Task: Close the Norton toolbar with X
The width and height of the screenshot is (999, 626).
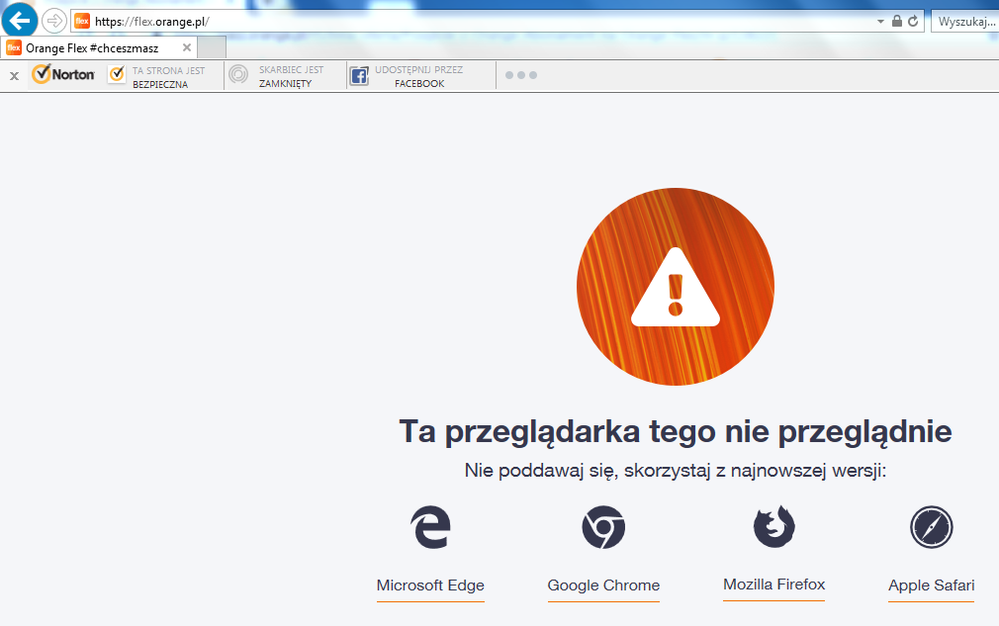Action: pos(14,76)
